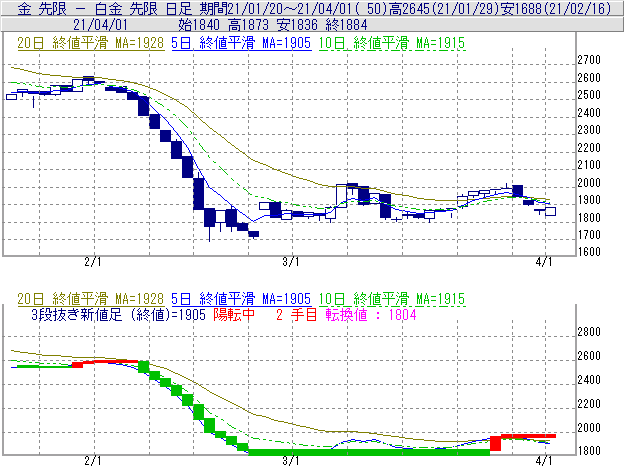The image size is (624, 473).
Task: Click the 安1688(21/02/16) period low text
Action: [556, 8]
